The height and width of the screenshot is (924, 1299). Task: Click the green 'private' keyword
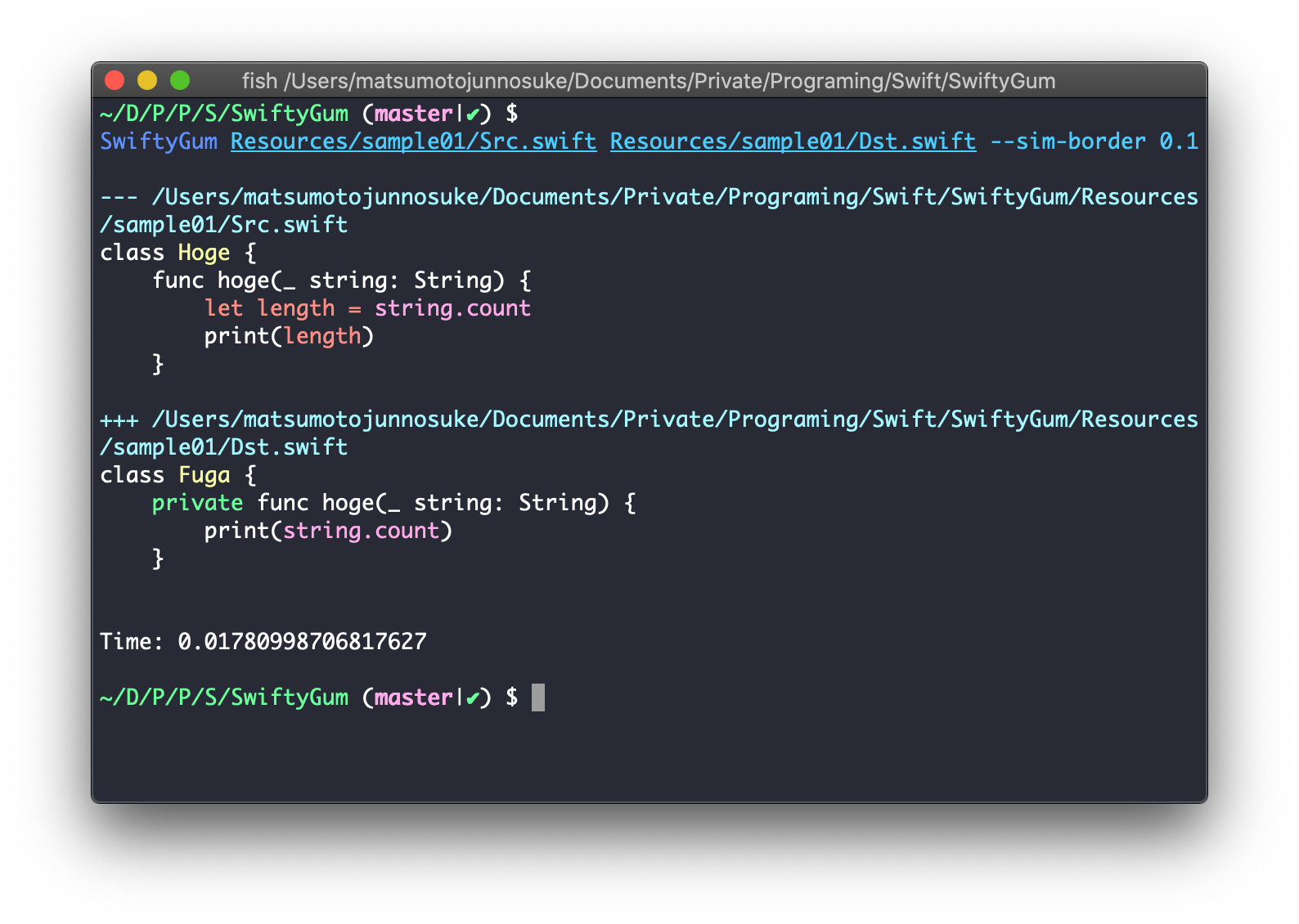click(198, 503)
